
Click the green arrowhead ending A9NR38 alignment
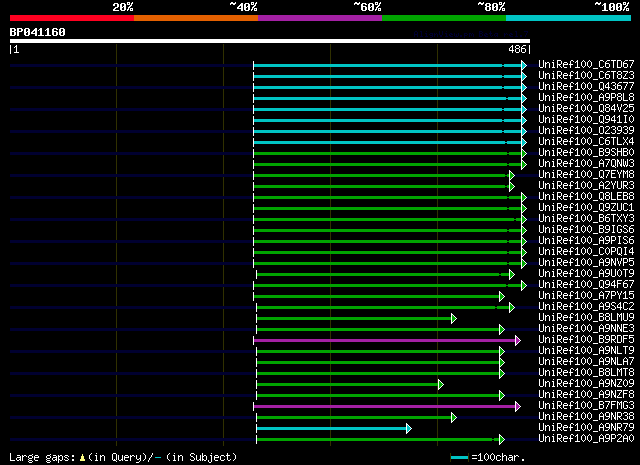point(454,418)
